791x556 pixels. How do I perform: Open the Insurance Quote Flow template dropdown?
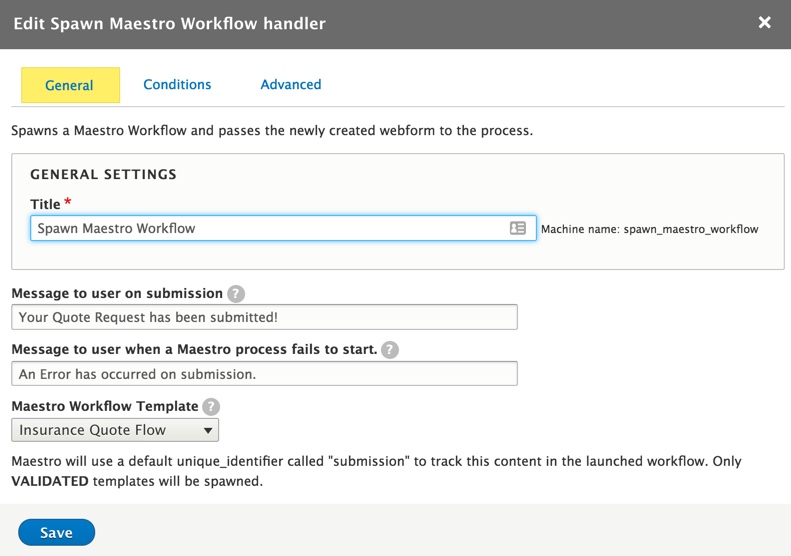[x=115, y=430]
